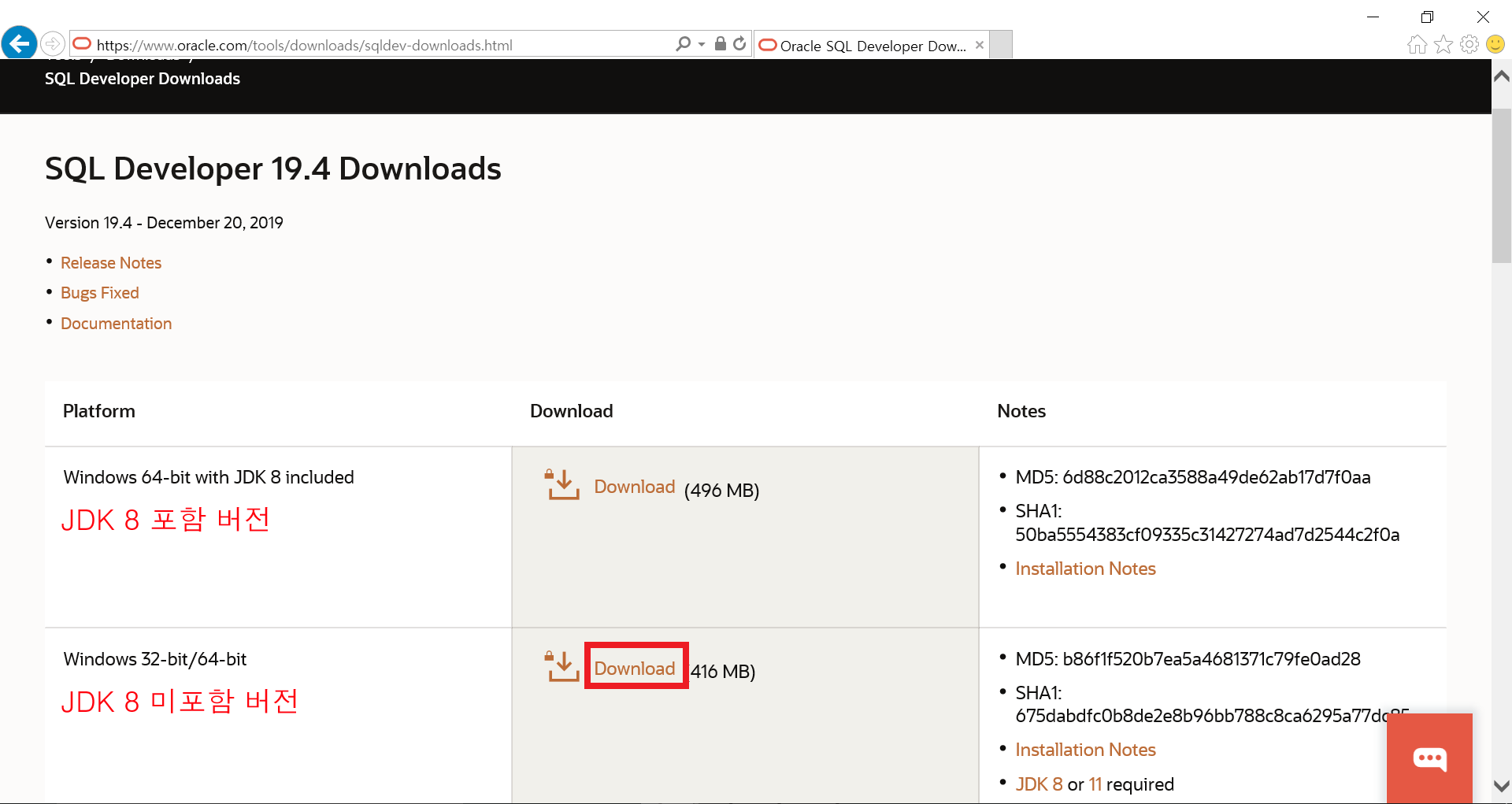
Task: Click the download icon for Windows 32-bit/64-bit
Action: (x=562, y=666)
